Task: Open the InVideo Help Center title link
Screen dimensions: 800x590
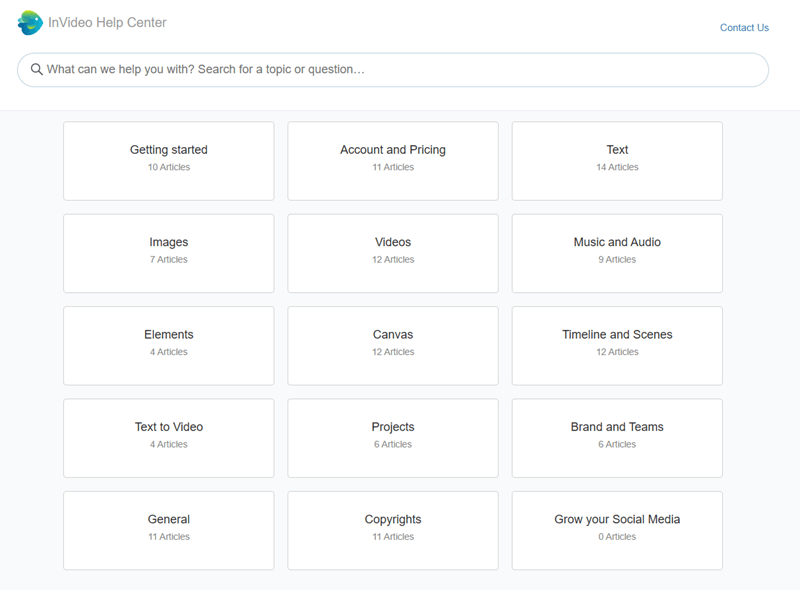Action: [x=107, y=22]
